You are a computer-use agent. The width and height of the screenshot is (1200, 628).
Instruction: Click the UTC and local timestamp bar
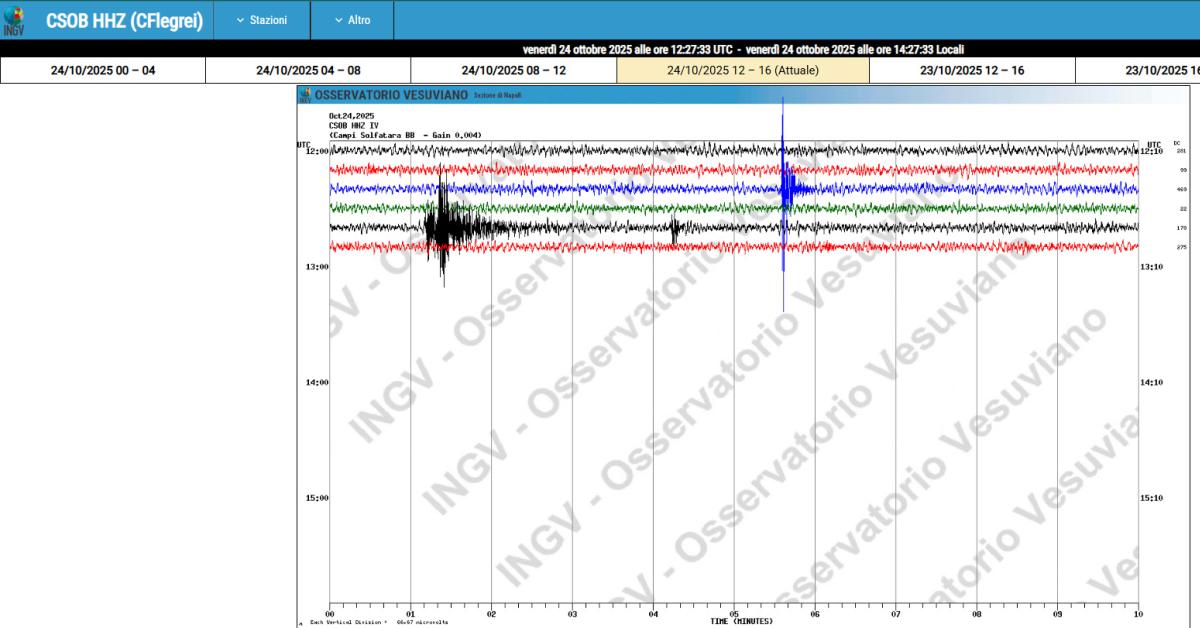point(743,49)
